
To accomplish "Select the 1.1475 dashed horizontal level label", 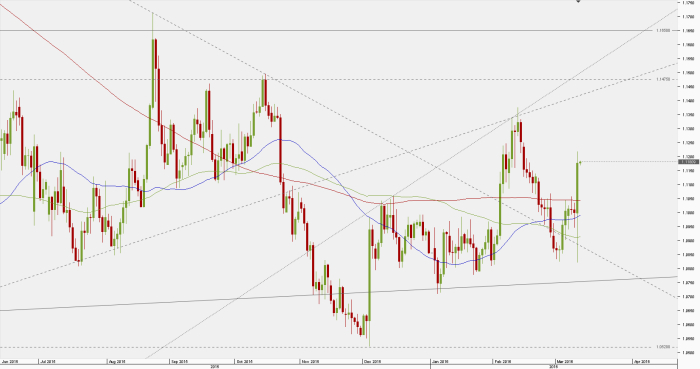I will point(663,79).
